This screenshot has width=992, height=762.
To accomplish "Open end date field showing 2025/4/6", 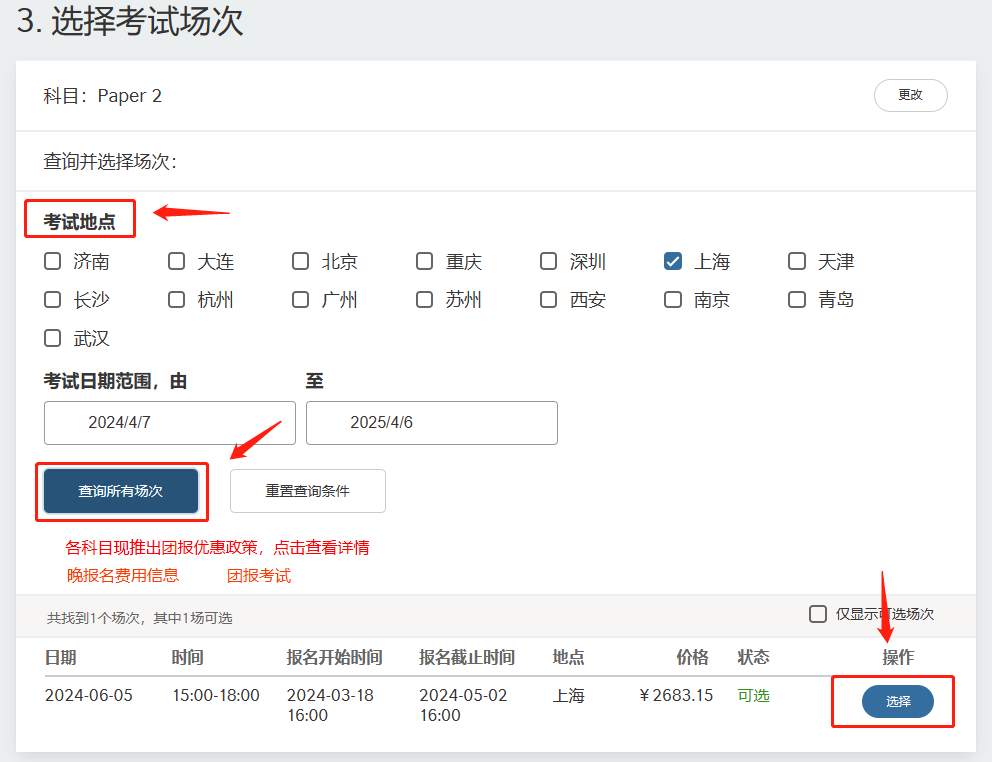I will click(432, 423).
